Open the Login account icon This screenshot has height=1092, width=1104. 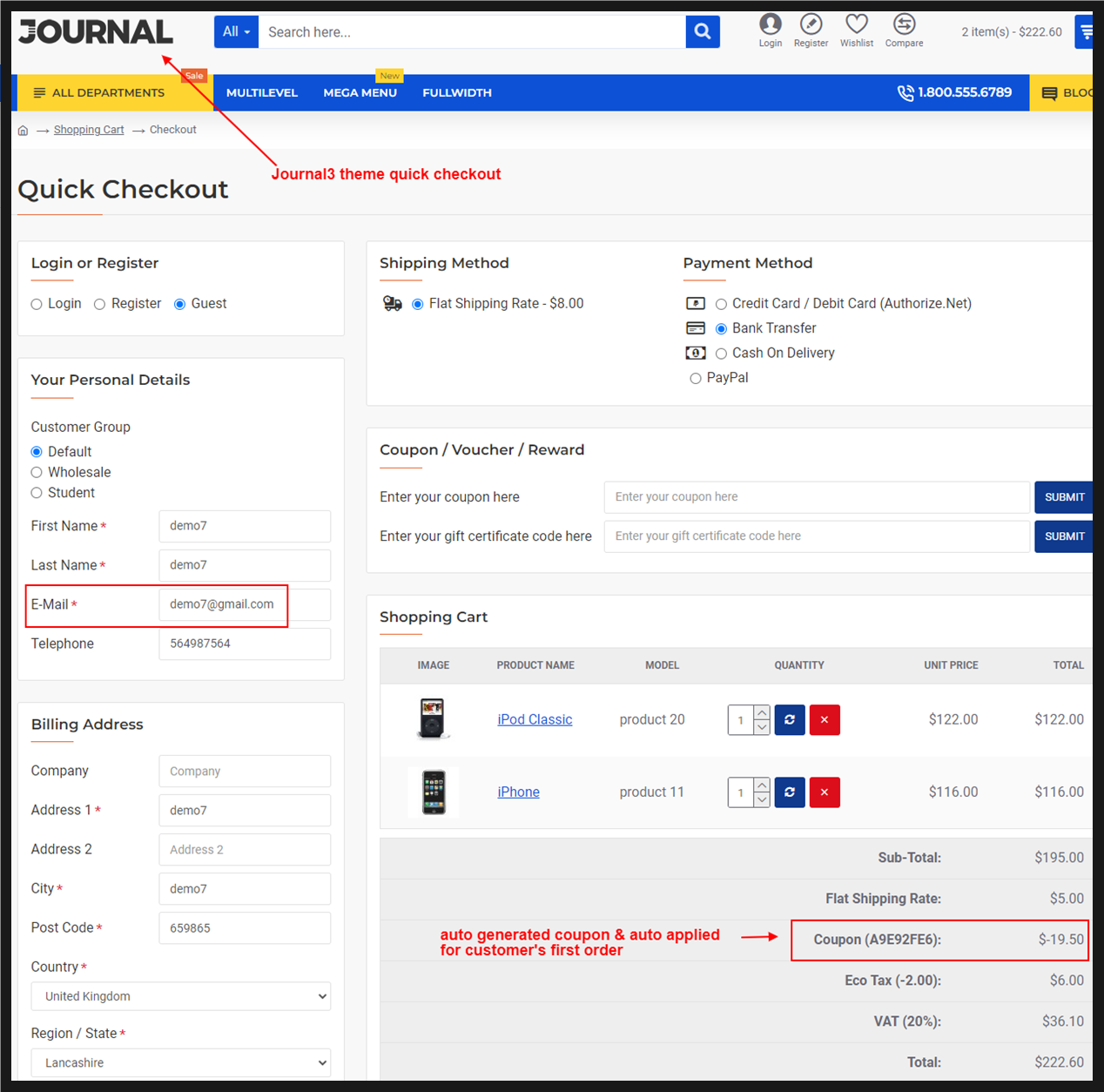click(x=770, y=24)
